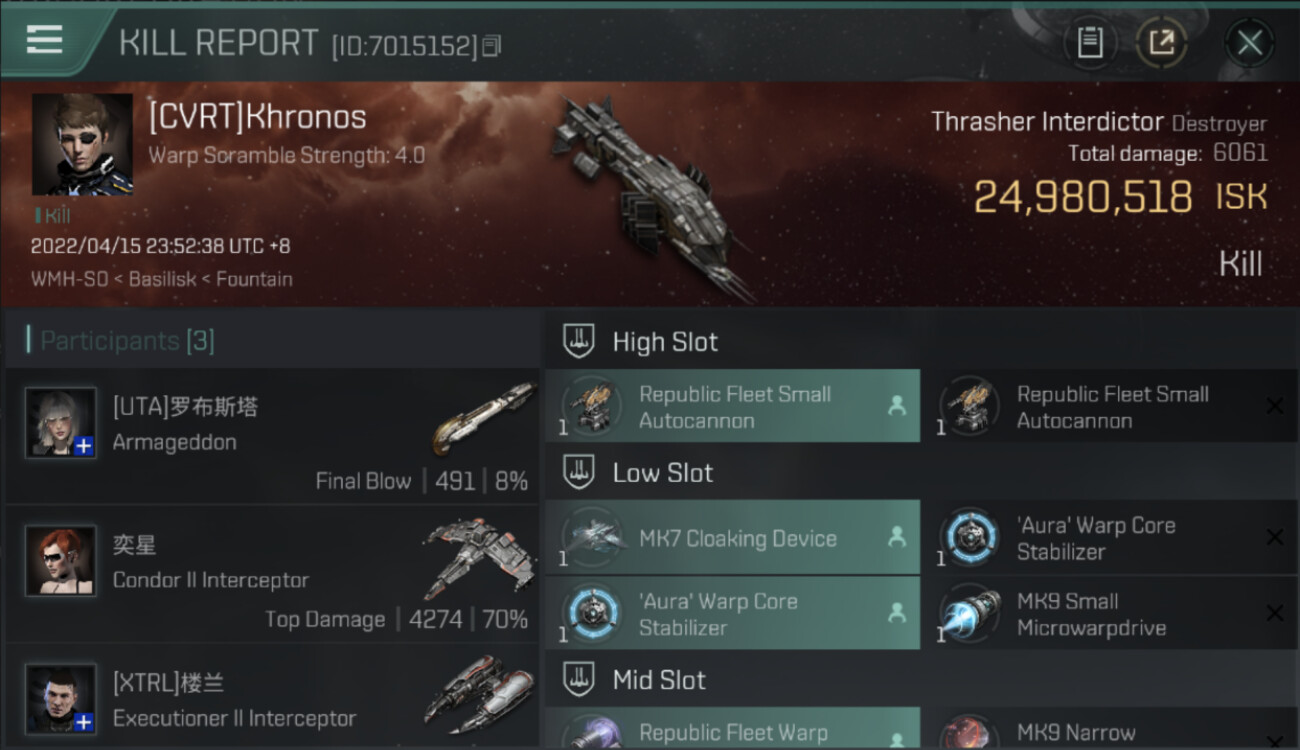The width and height of the screenshot is (1300, 750).
Task: Select the Condor II Interceptor ship image
Action: pos(479,558)
